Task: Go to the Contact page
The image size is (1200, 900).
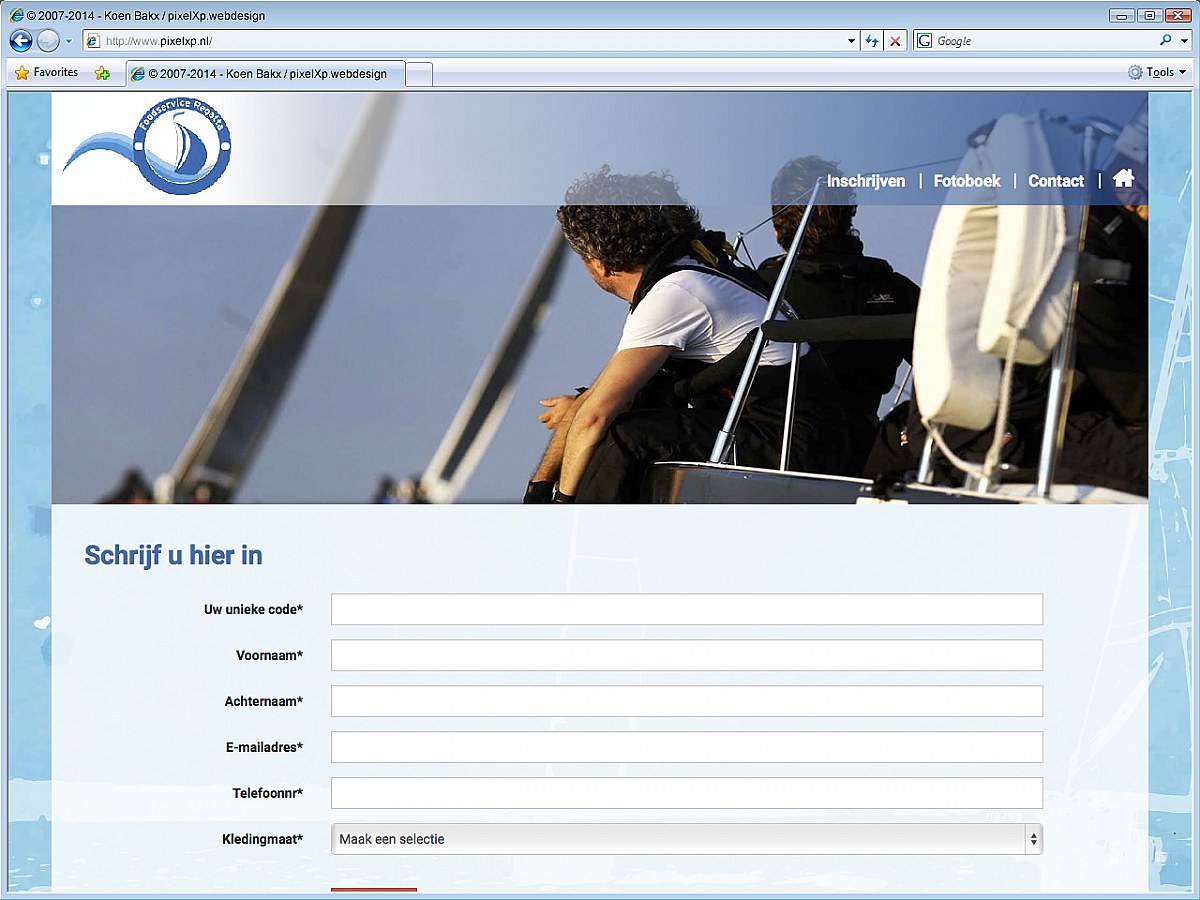Action: (1055, 181)
